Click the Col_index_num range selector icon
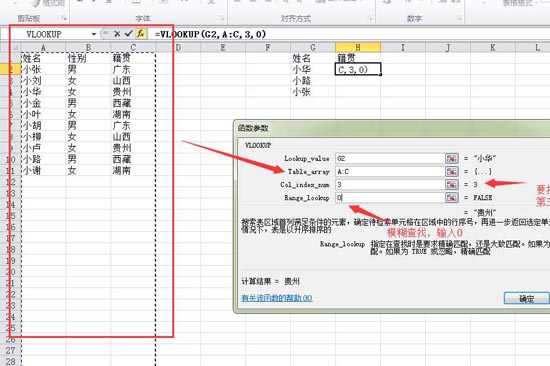The width and height of the screenshot is (550, 366). click(x=452, y=185)
